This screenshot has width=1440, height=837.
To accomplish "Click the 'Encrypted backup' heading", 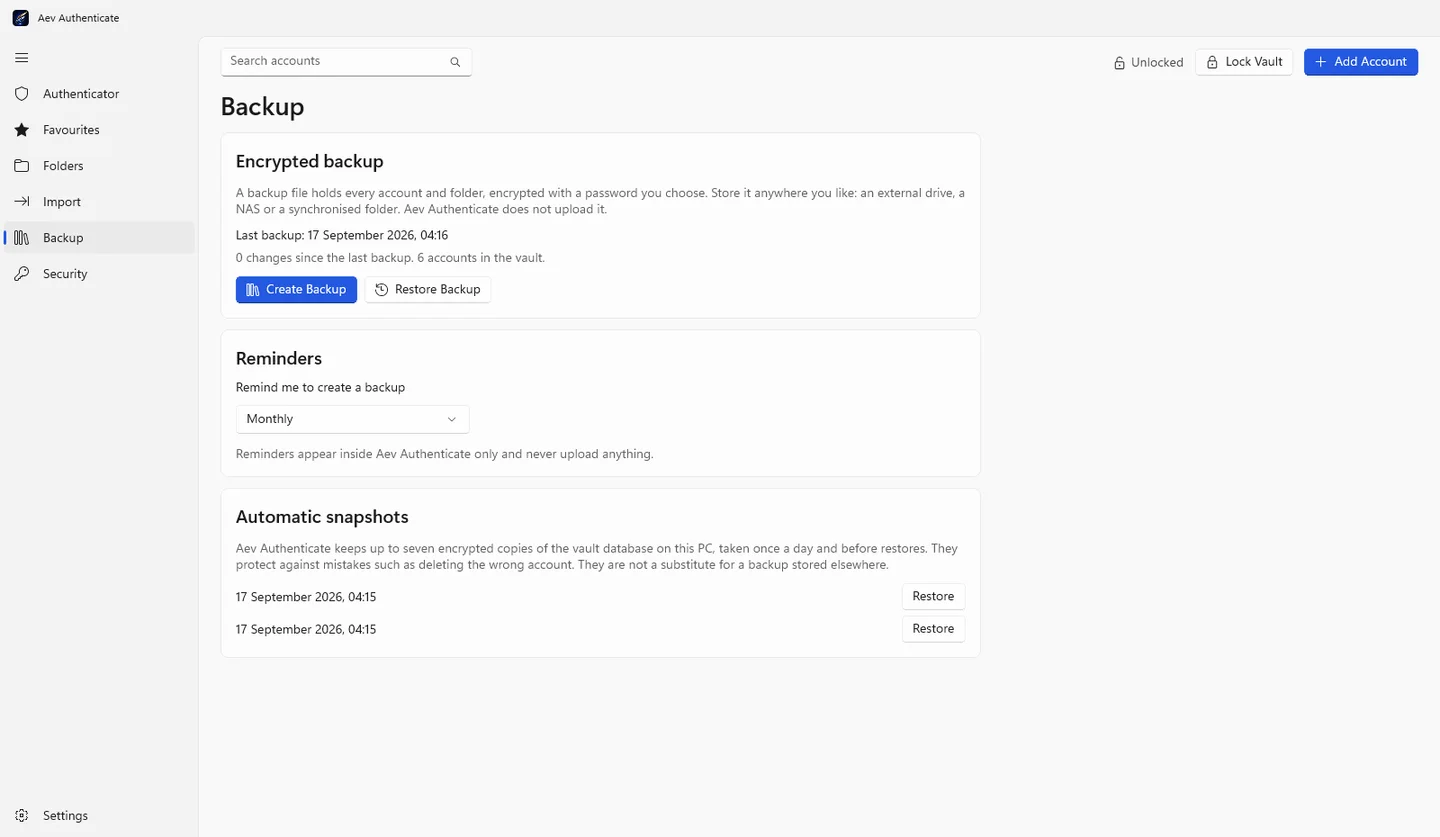I will click(310, 161).
